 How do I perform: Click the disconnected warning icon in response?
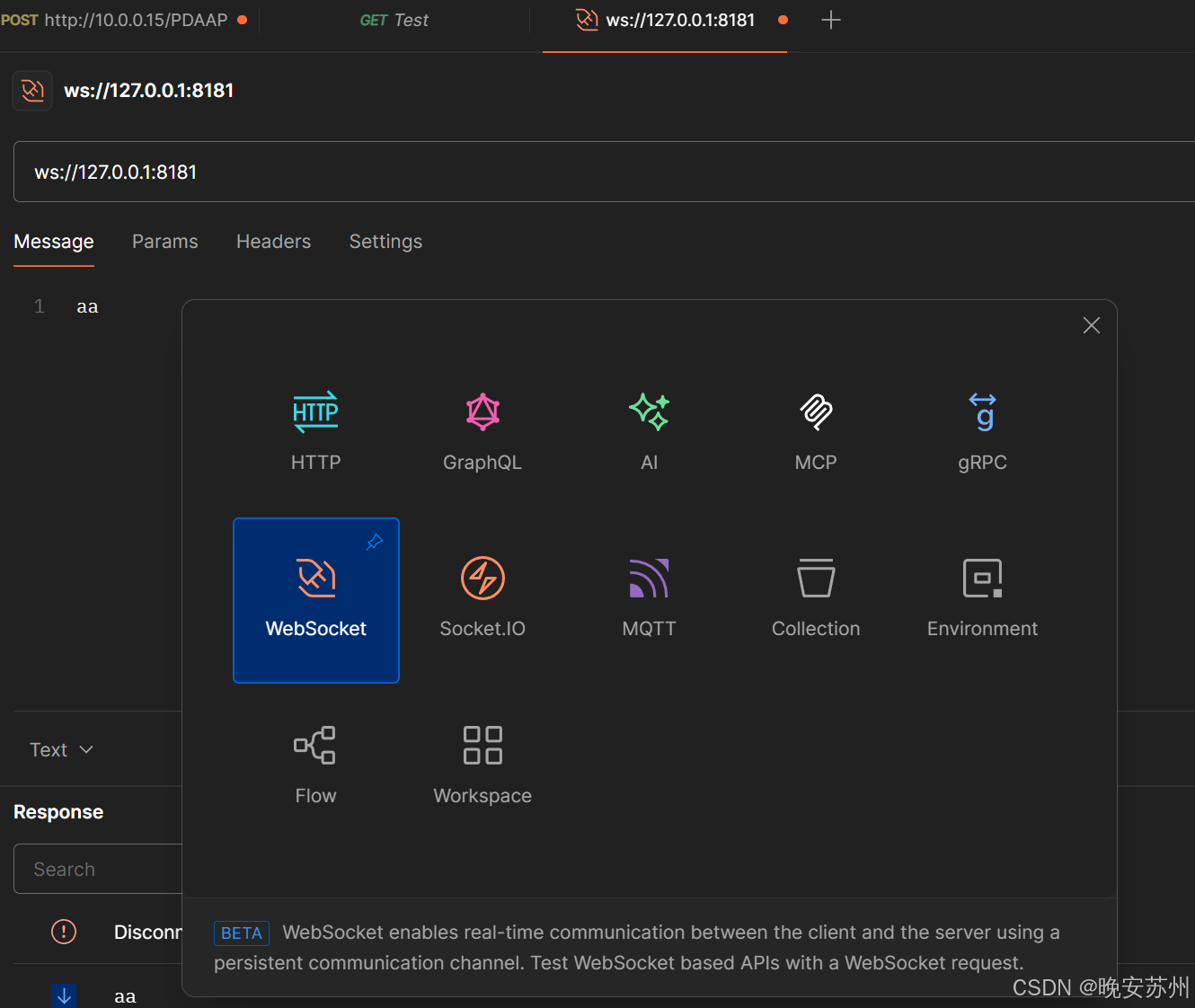(64, 932)
